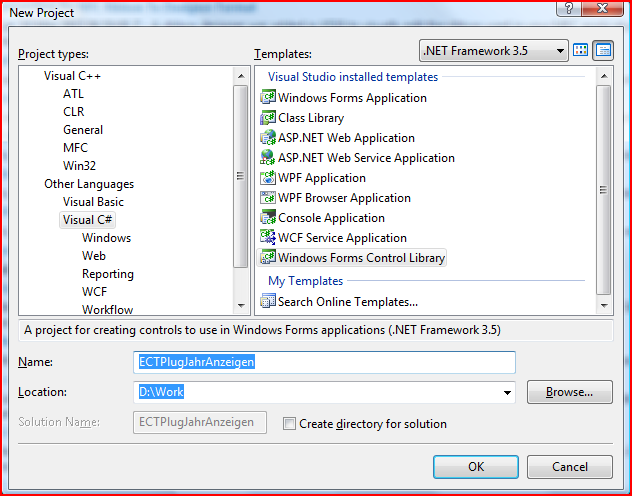Open the Location path dropdown arrow

(x=507, y=392)
